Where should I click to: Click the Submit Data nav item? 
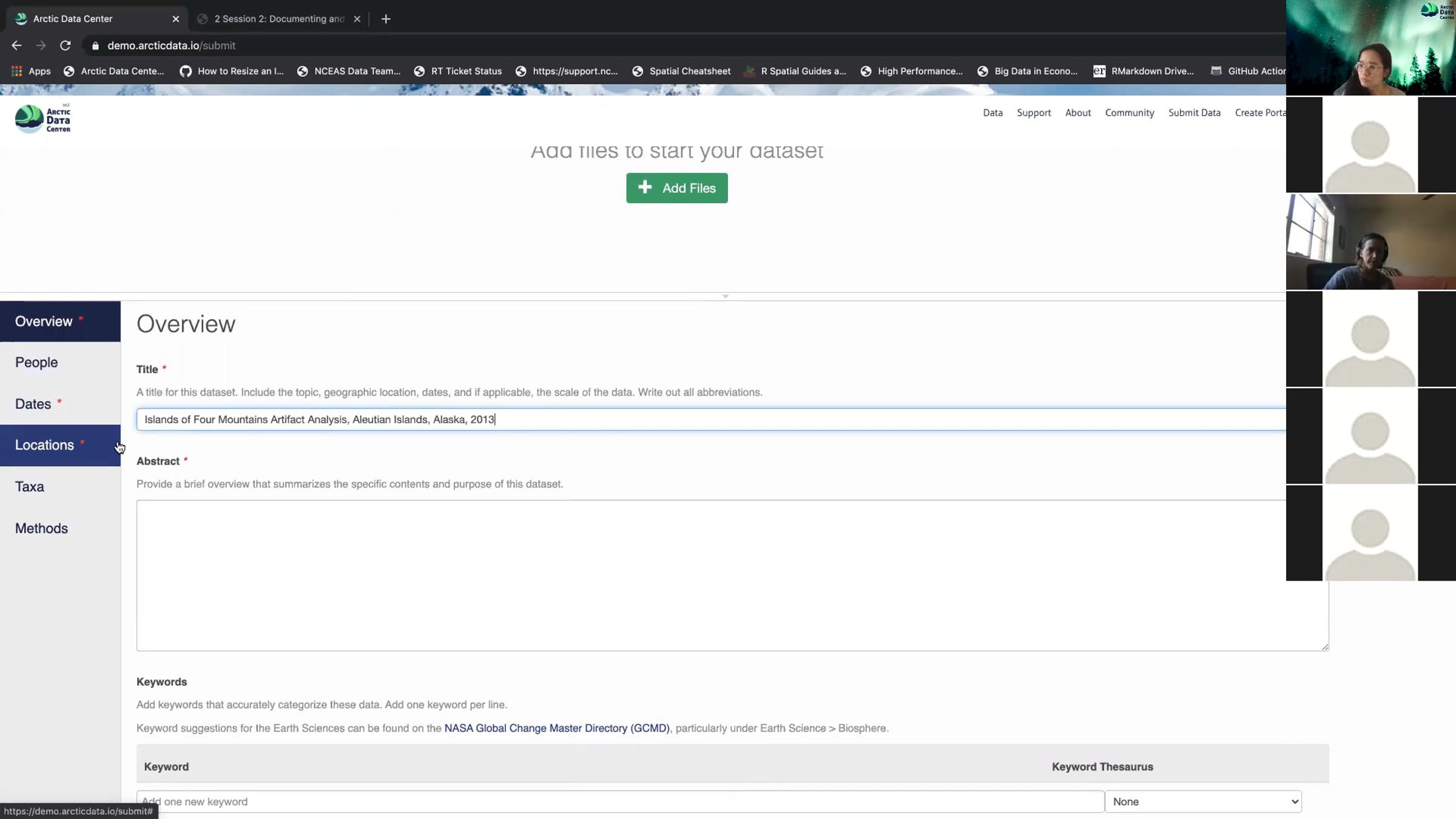[1194, 113]
